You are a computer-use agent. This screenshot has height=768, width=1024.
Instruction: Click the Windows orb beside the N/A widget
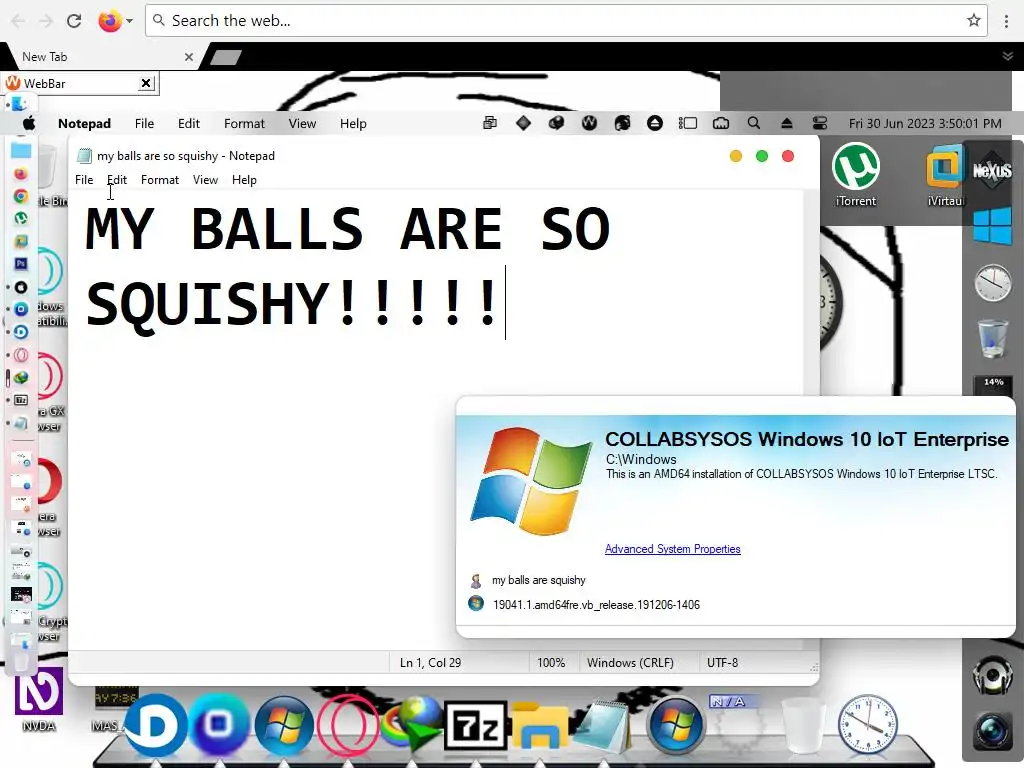point(676,725)
